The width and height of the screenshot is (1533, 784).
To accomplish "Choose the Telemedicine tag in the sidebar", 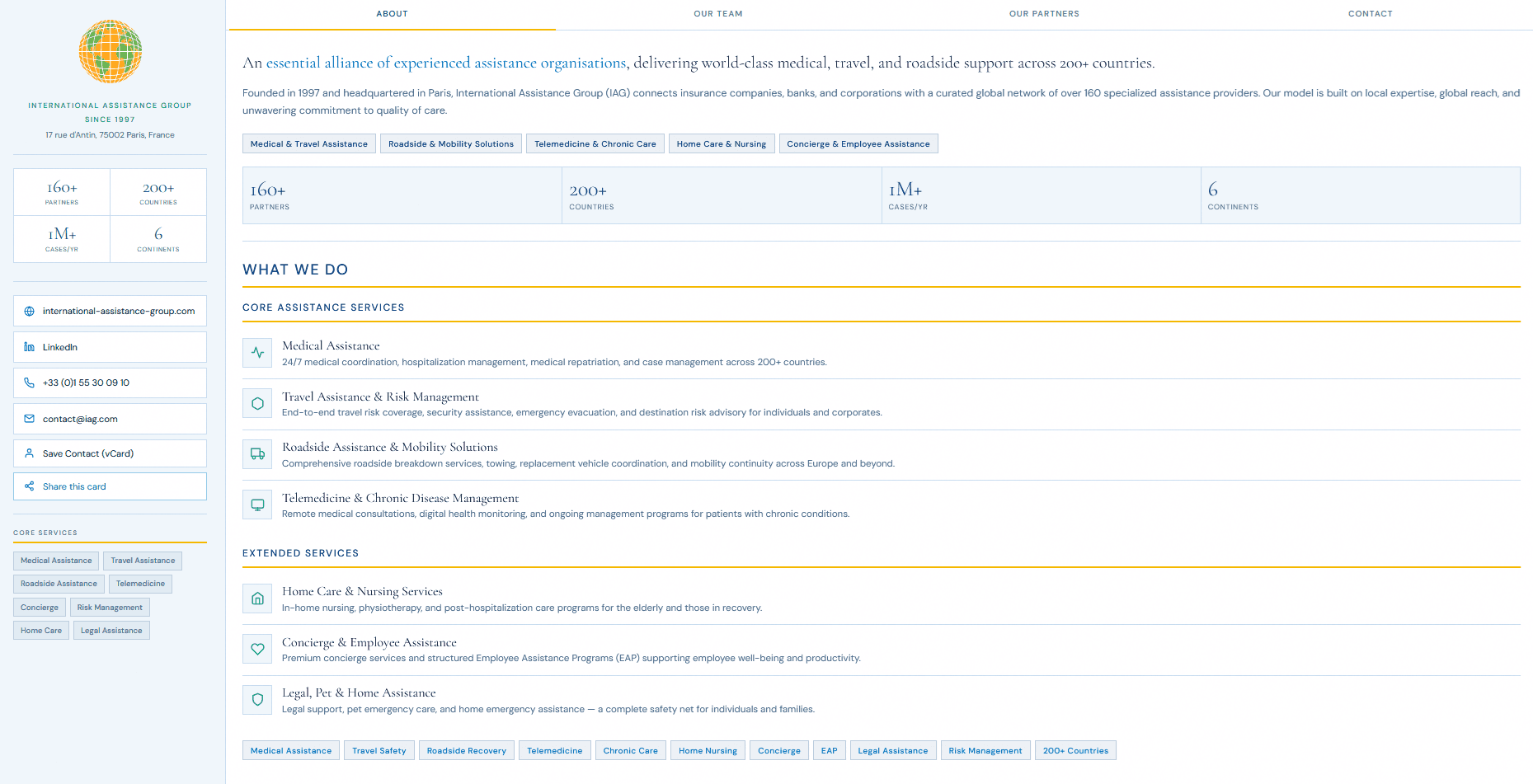I will point(140,584).
